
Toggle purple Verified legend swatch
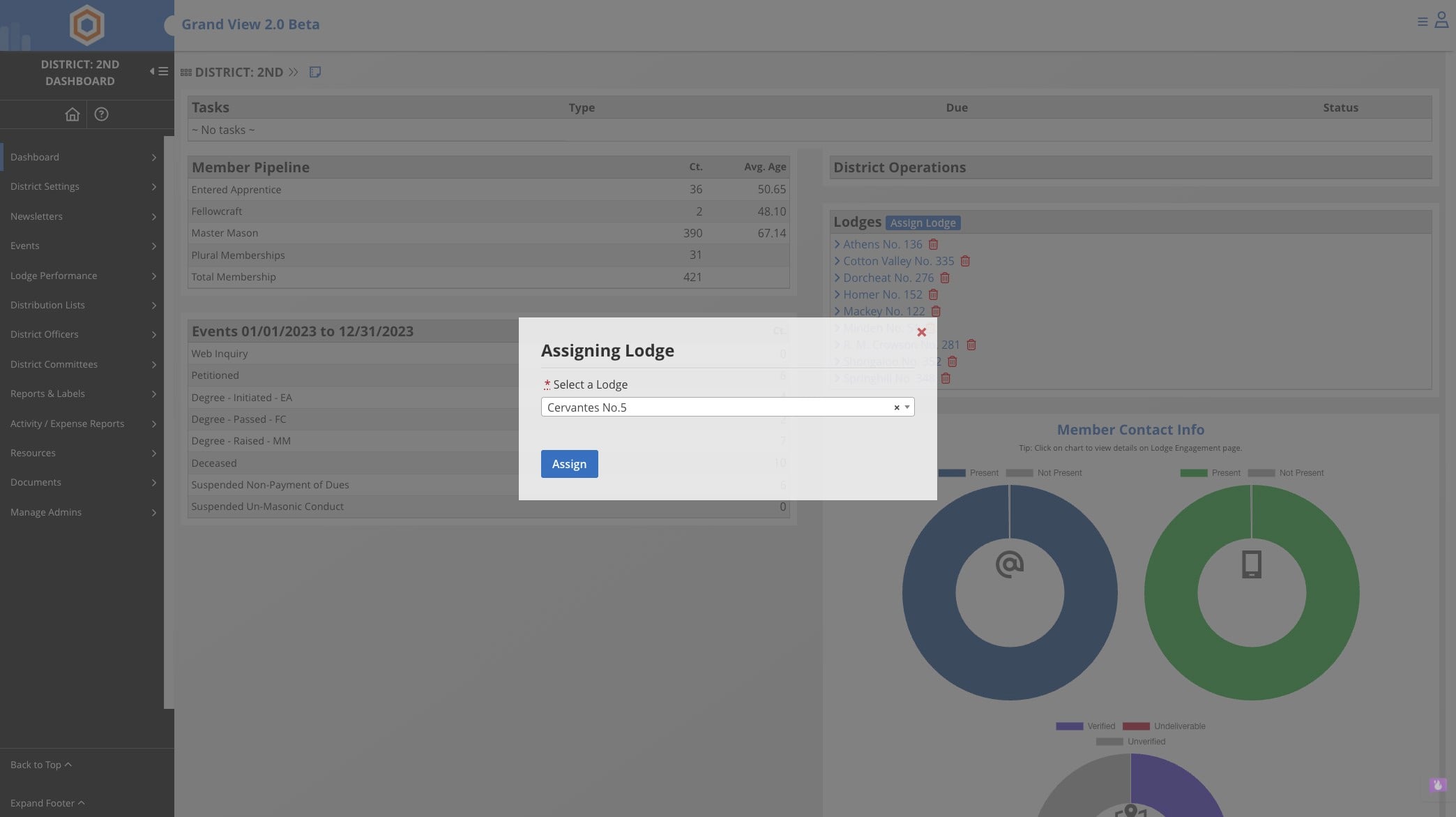1070,726
